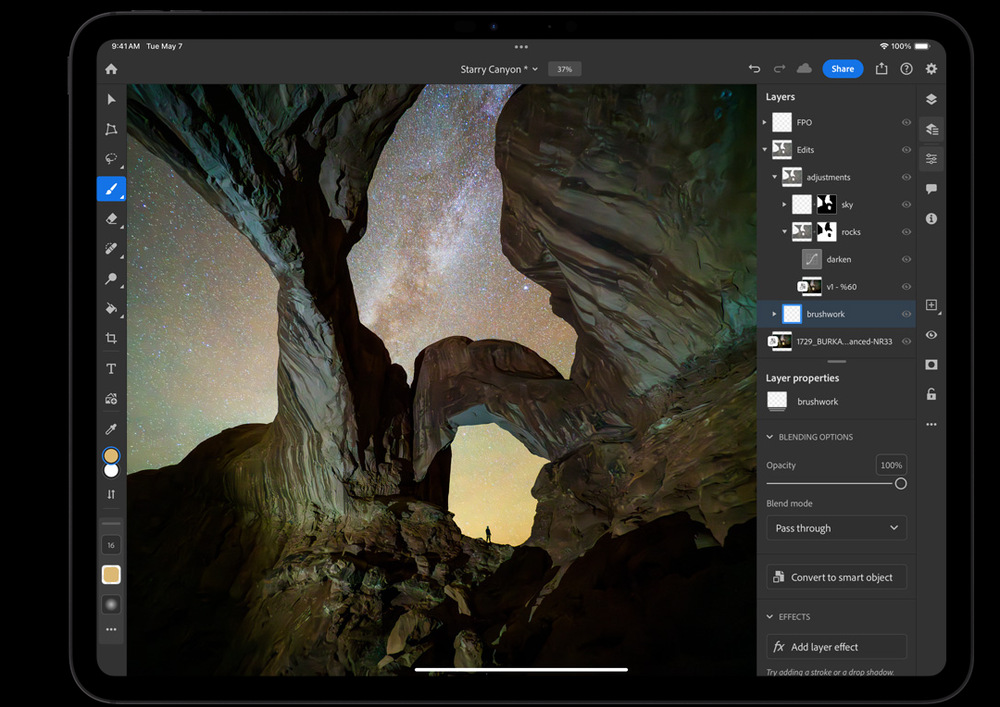Expand the FPO layer group
The height and width of the screenshot is (707, 1000).
pyautogui.click(x=765, y=122)
